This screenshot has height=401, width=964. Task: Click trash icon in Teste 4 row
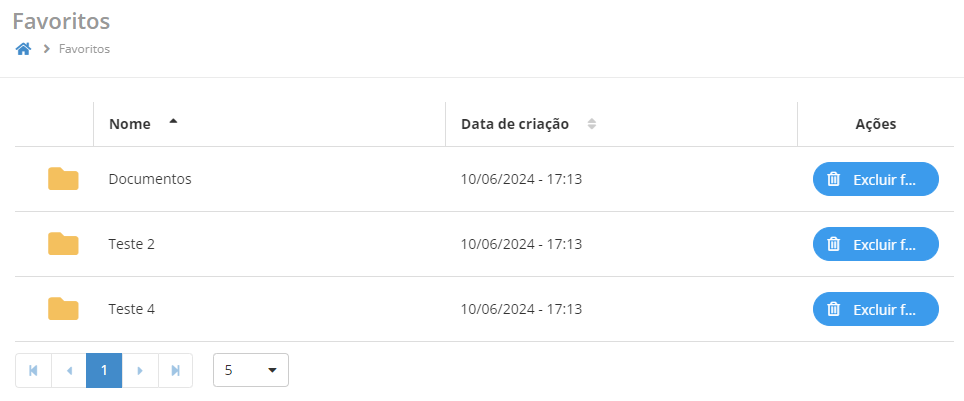click(833, 309)
